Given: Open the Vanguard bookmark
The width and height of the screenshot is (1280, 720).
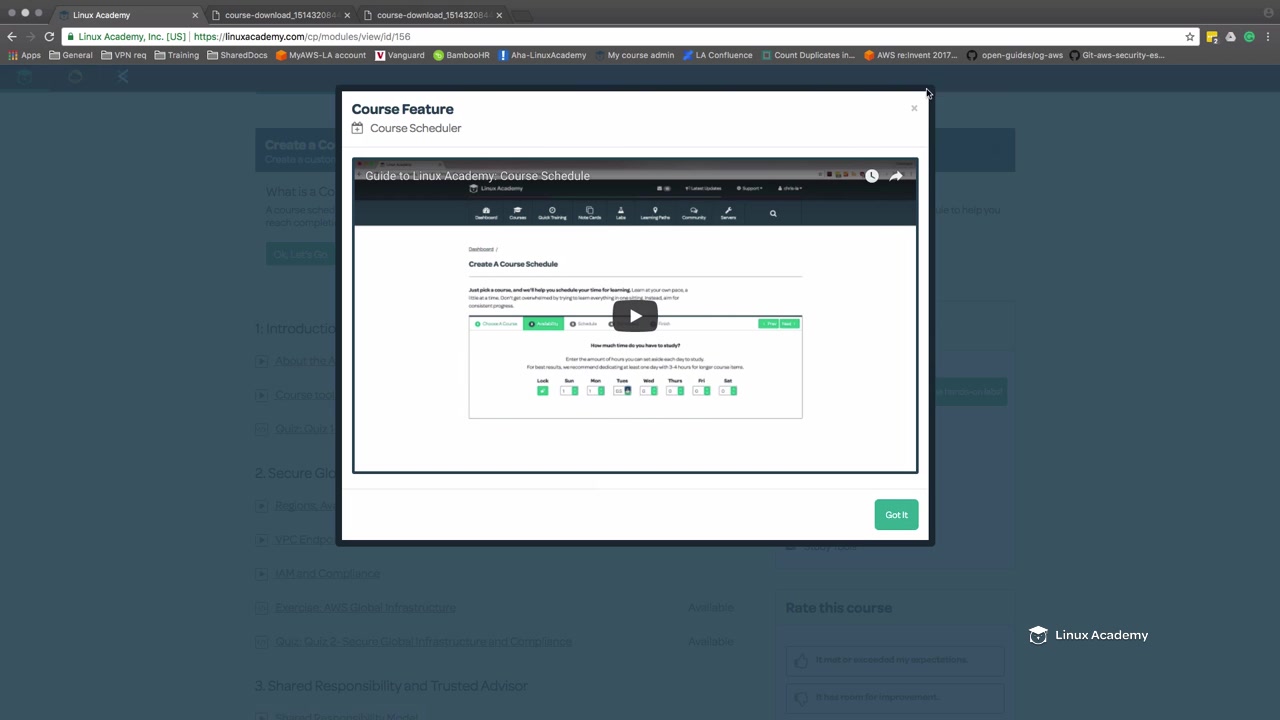Looking at the screenshot, I should pos(400,55).
